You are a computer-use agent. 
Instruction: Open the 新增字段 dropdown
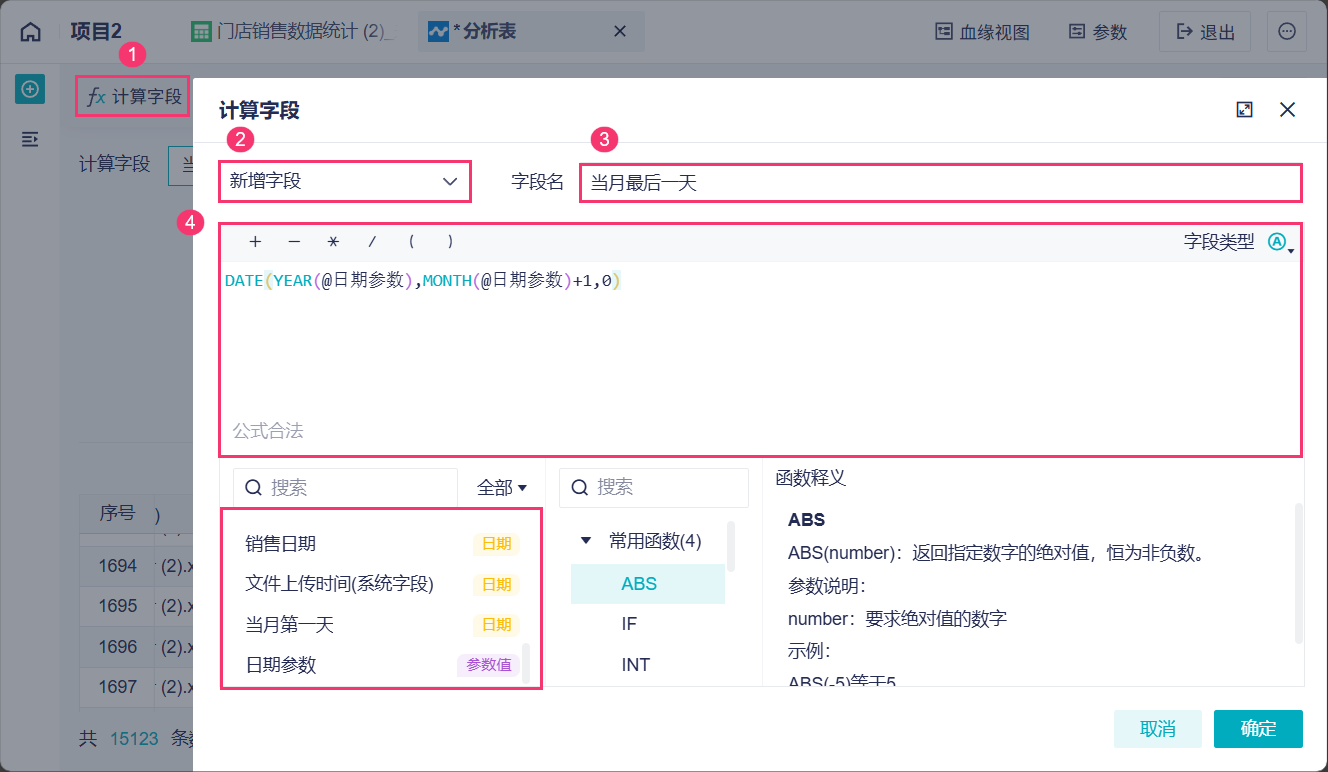(344, 181)
